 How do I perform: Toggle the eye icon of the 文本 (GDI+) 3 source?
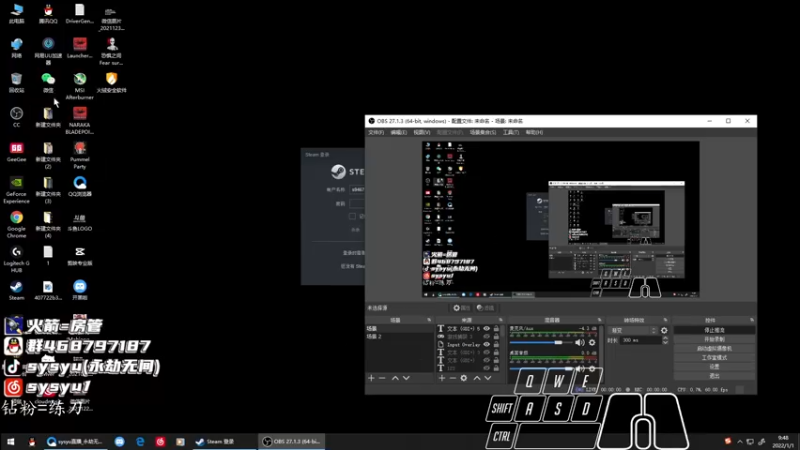coord(487,352)
